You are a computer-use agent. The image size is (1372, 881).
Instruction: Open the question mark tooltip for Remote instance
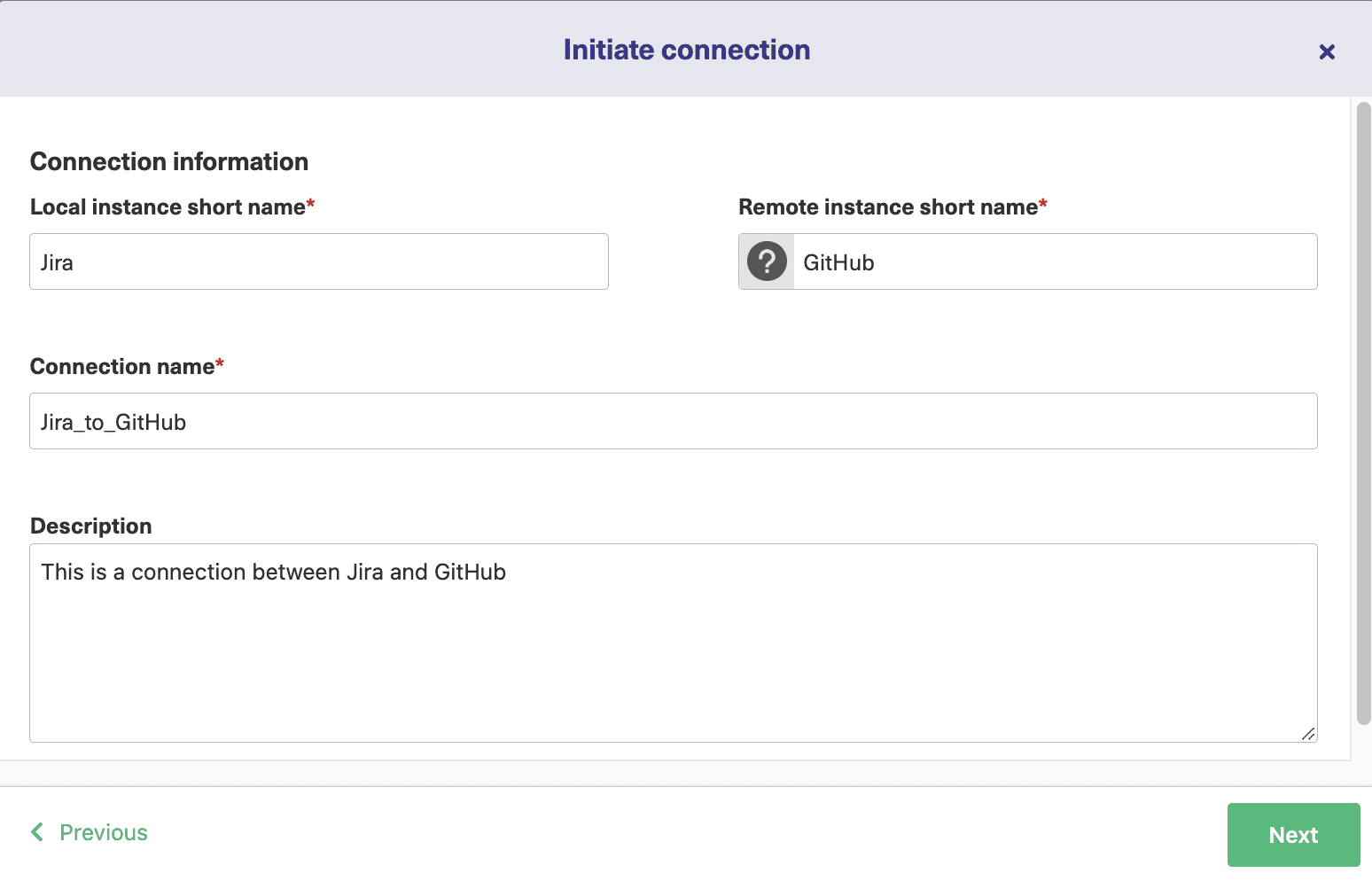766,261
